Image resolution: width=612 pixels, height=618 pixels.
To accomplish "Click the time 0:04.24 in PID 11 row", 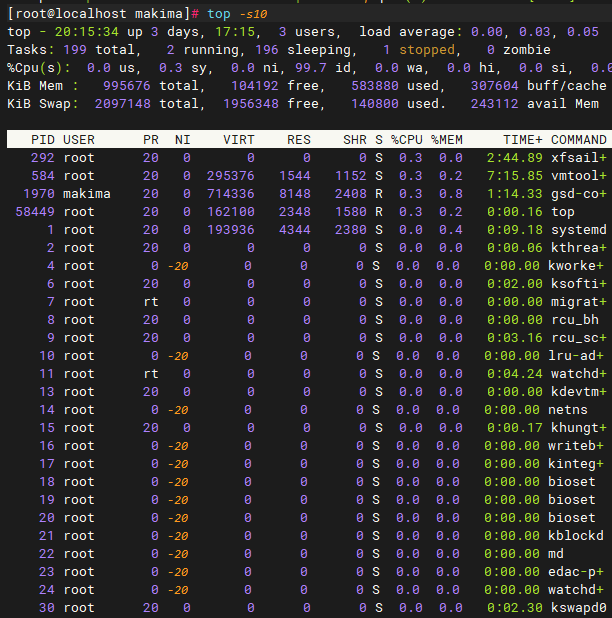I will [515, 374].
